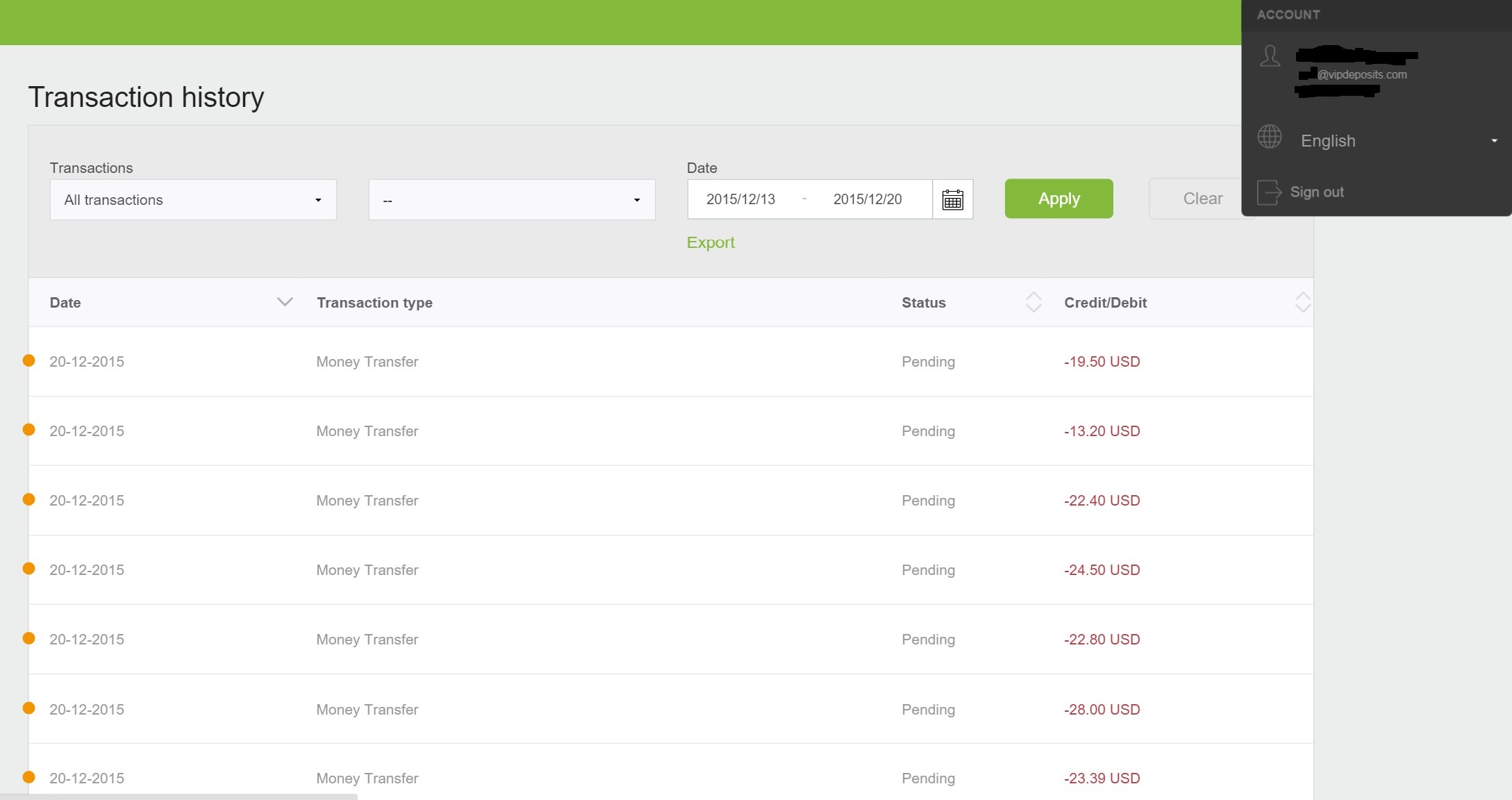Click Sign out in account menu
1512x800 pixels.
point(1317,192)
